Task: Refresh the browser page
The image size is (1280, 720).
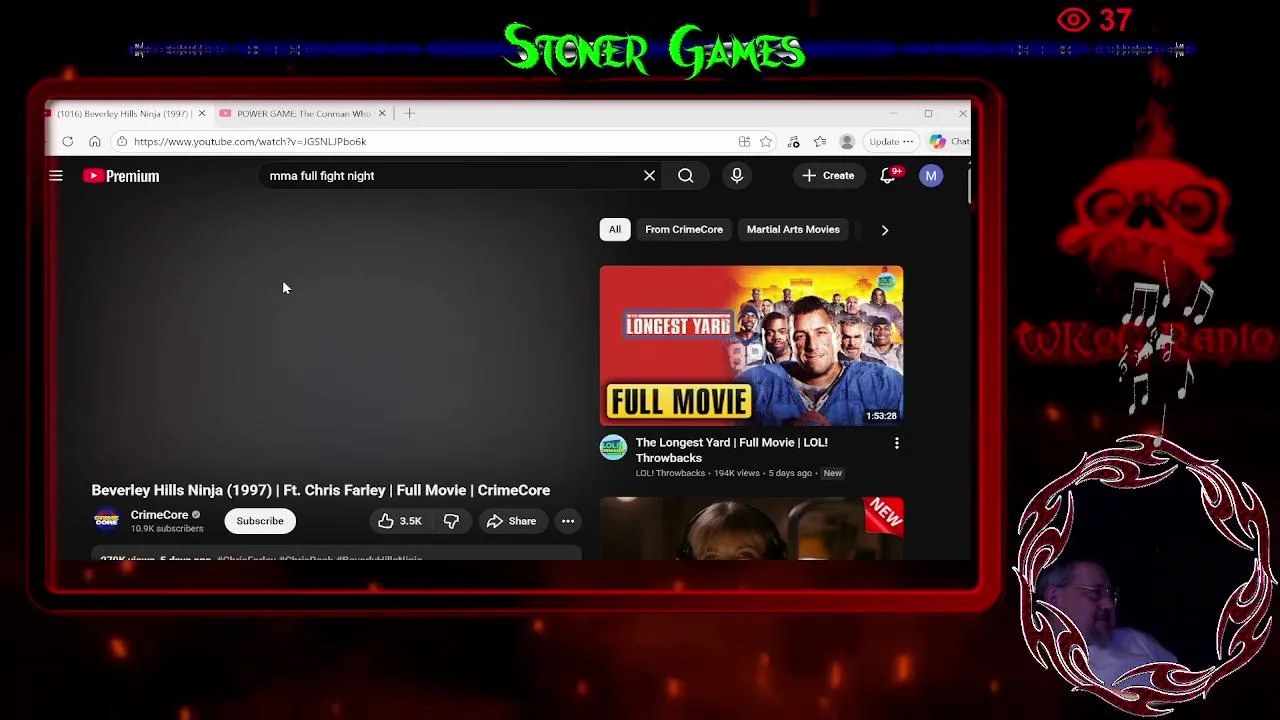Action: click(68, 141)
